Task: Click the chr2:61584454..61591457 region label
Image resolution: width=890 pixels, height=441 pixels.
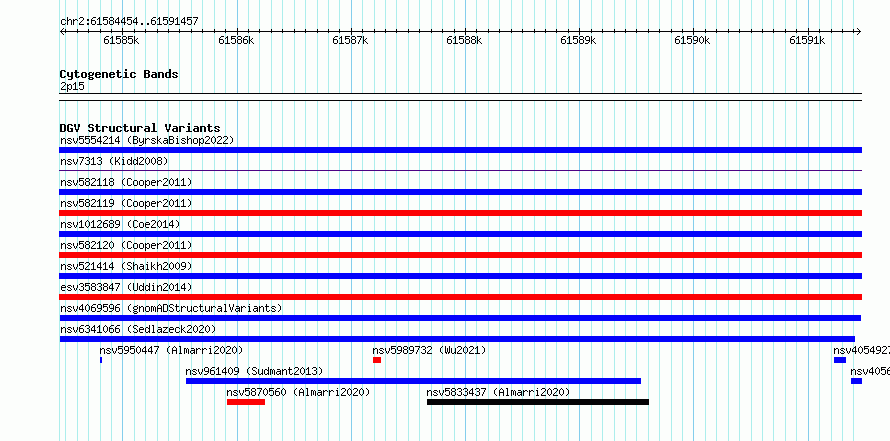Action: click(x=129, y=22)
